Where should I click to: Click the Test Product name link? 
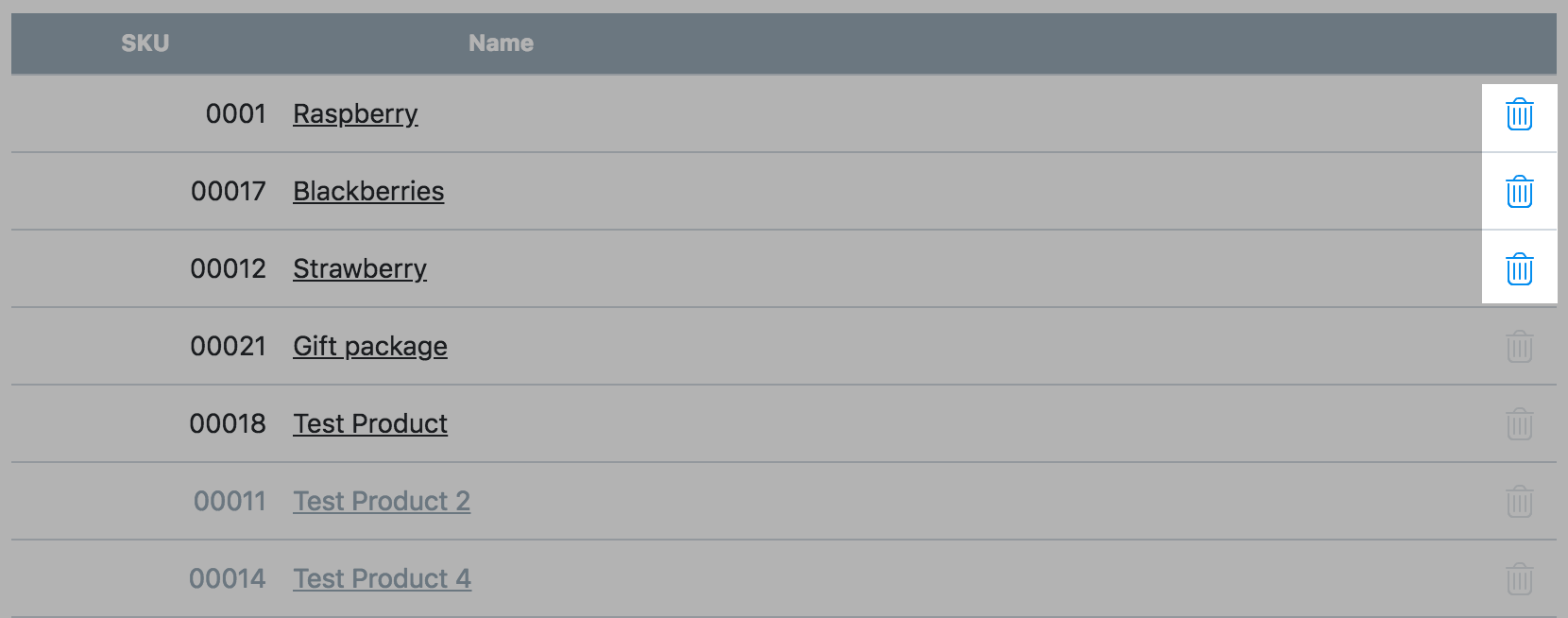(370, 424)
